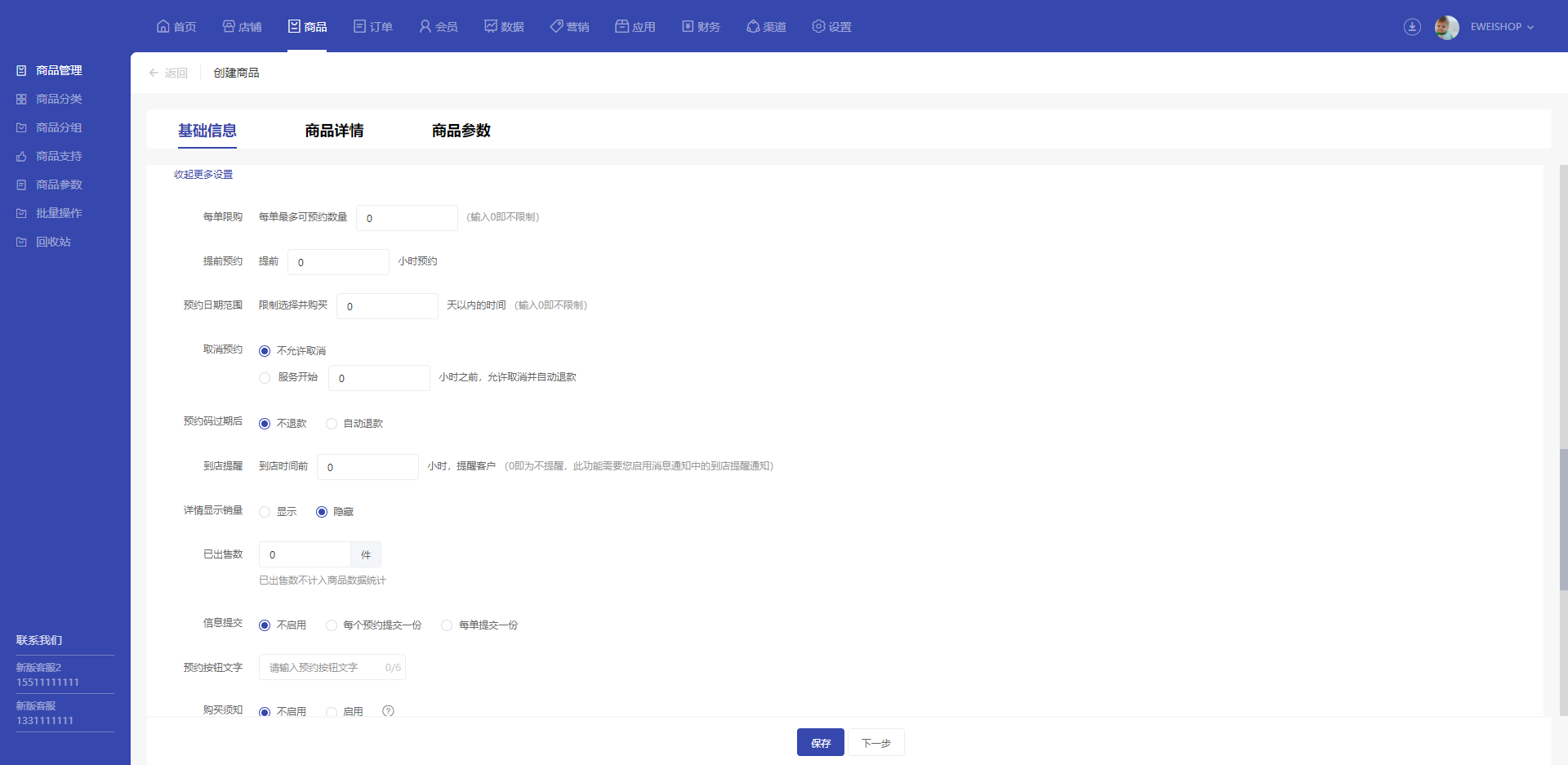Click the 商品管理 sidebar icon
This screenshot has width=1568, height=765.
coord(21,70)
